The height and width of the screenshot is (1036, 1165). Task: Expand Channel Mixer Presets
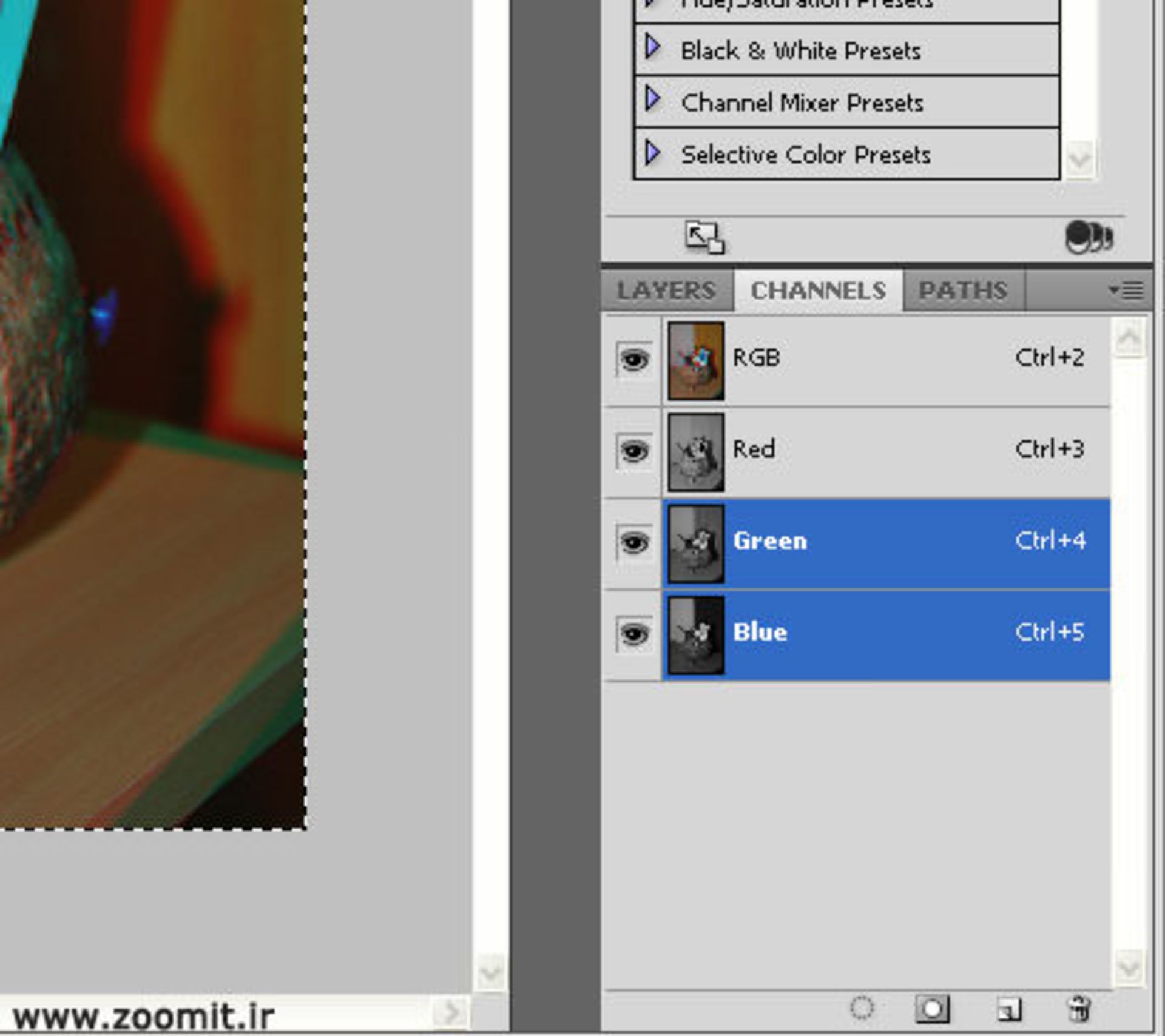pyautogui.click(x=653, y=102)
